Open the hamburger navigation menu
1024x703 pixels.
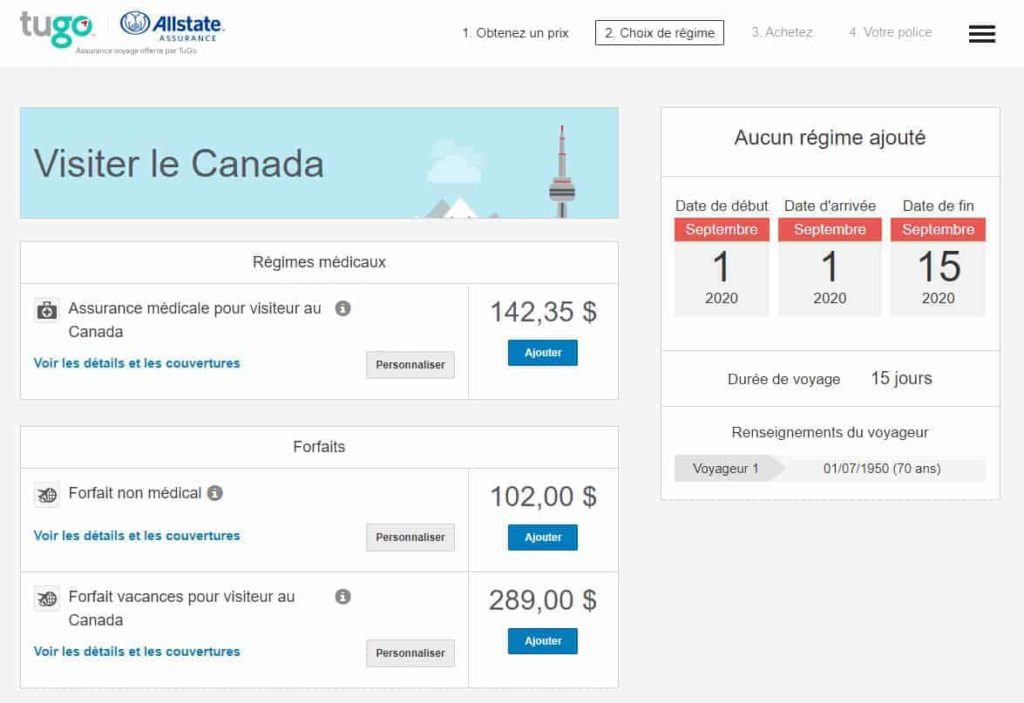point(982,33)
